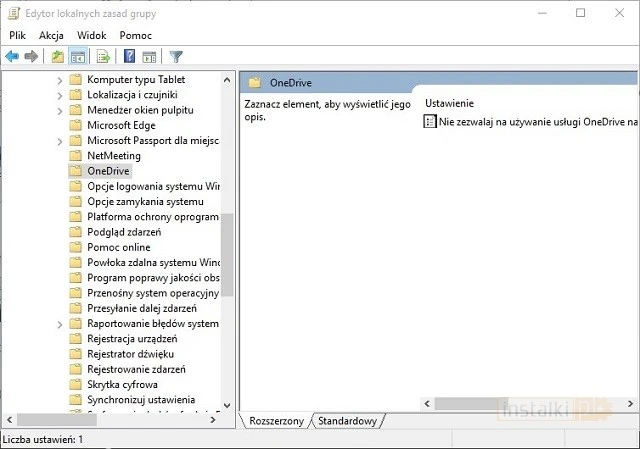Viewport: 640px width, 449px height.
Task: Select the Rozszerzony tab
Action: 276,421
